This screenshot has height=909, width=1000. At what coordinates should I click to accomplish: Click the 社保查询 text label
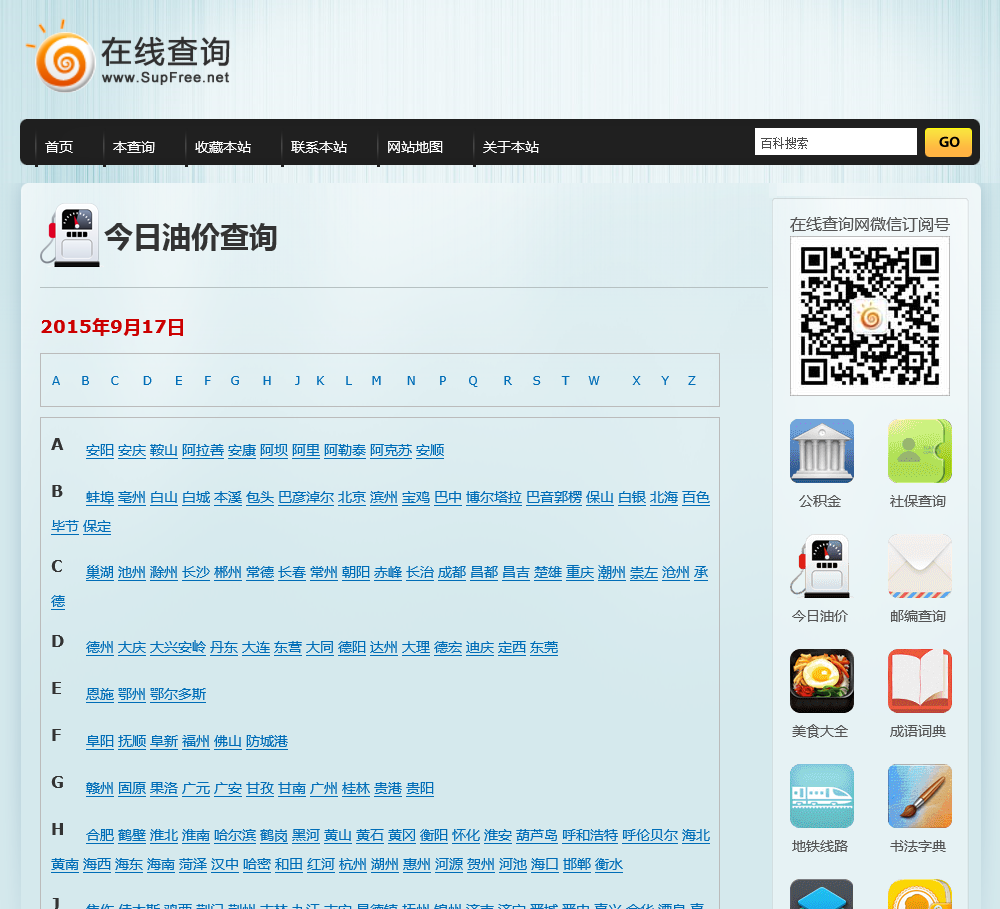[918, 501]
